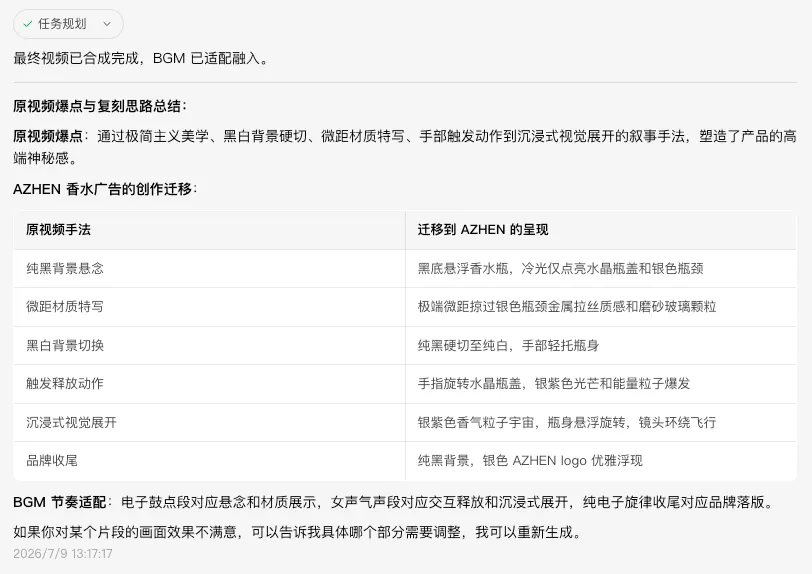Image resolution: width=812 pixels, height=574 pixels.
Task: Click heading 原视频爆点与复刻思路总结
Action: coord(99,106)
